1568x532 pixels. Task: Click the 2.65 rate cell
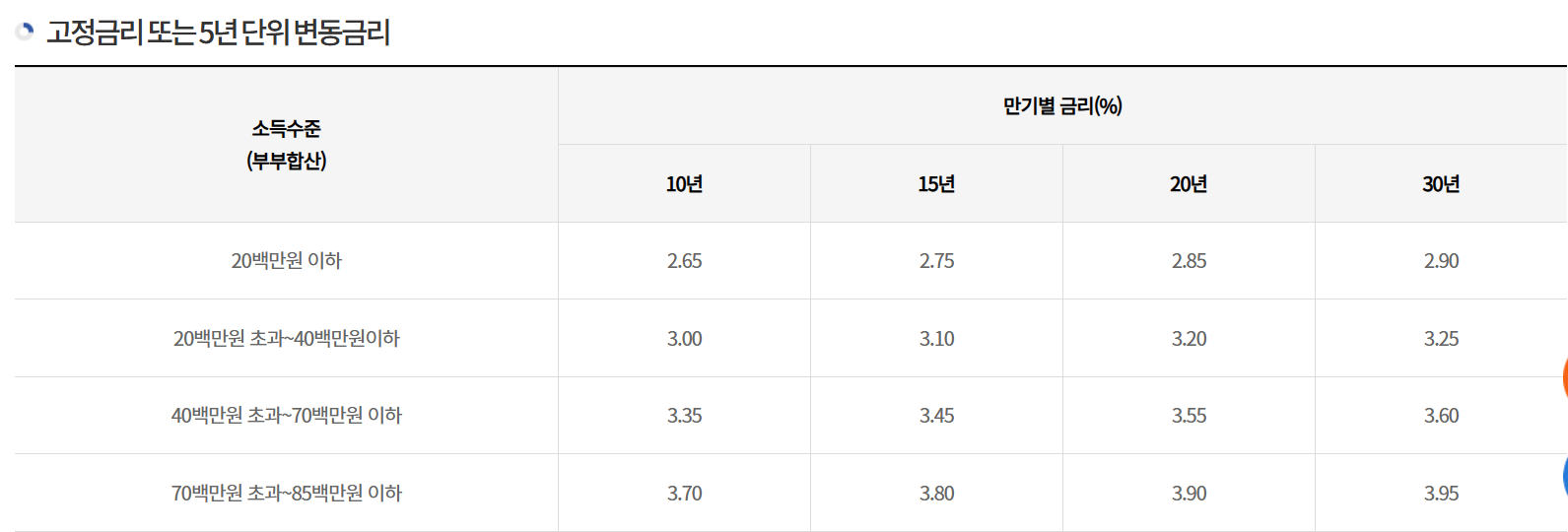click(x=685, y=261)
